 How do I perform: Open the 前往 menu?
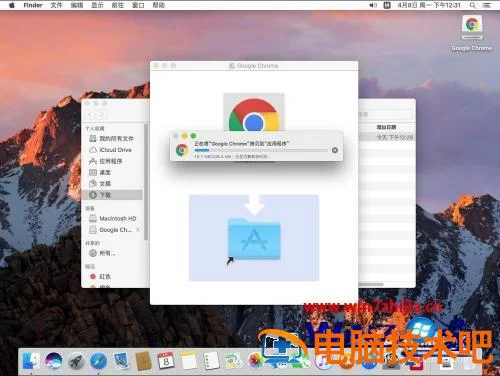tap(118, 5)
